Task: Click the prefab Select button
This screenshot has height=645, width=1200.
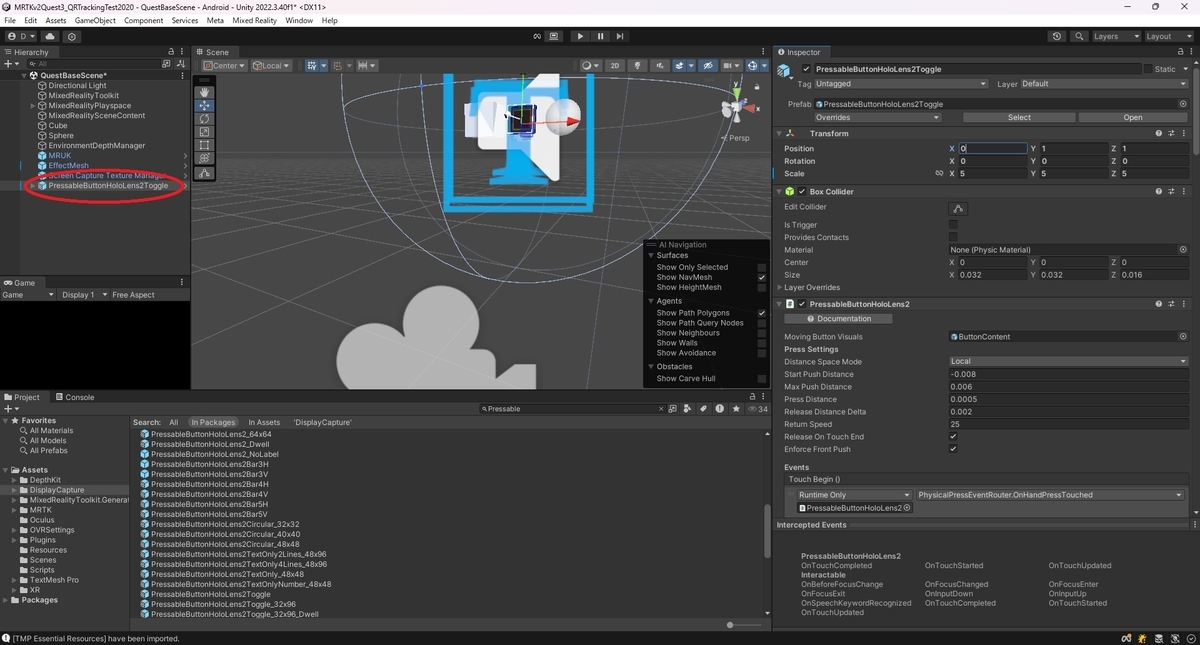Action: coord(1019,117)
